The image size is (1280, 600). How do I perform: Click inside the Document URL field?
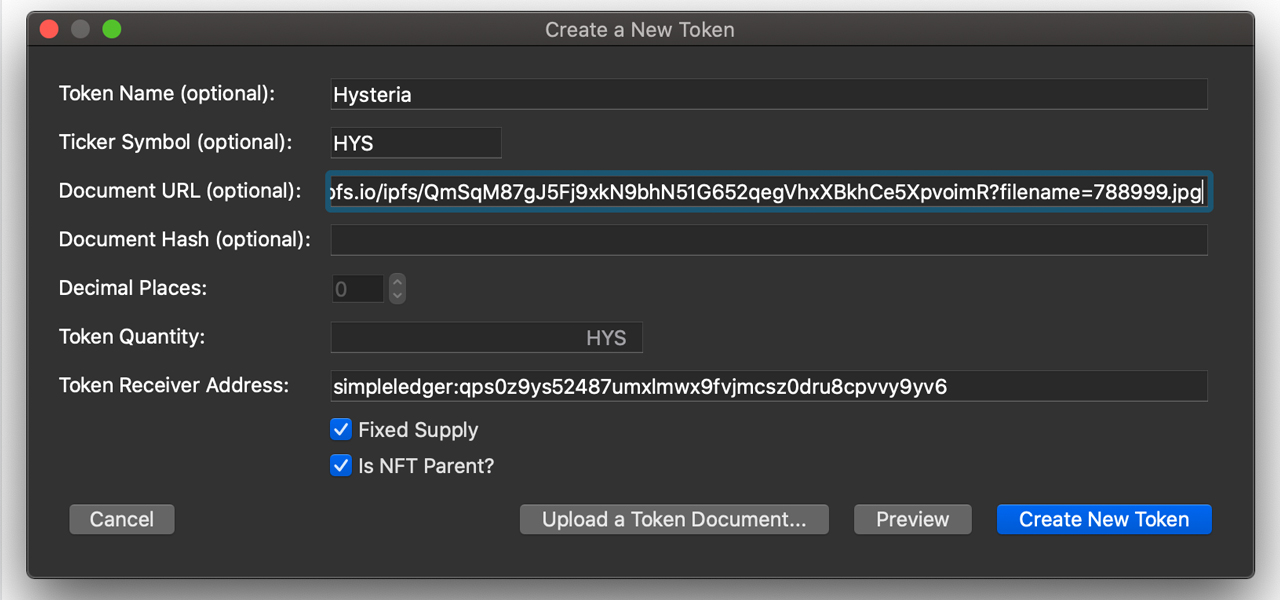768,191
